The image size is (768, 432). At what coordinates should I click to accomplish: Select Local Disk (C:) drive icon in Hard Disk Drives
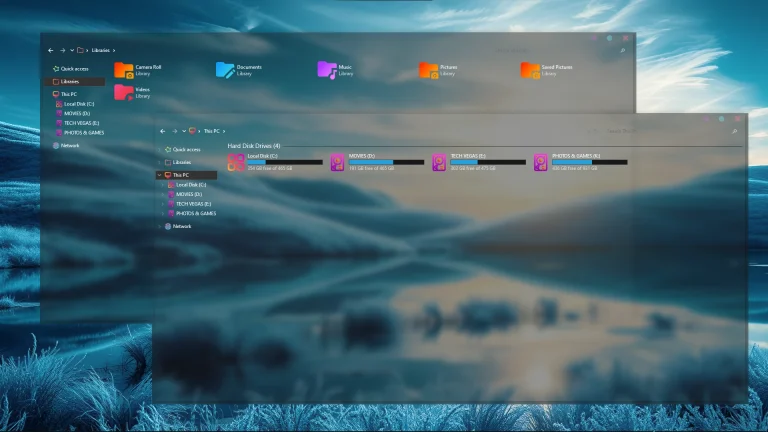click(x=236, y=162)
